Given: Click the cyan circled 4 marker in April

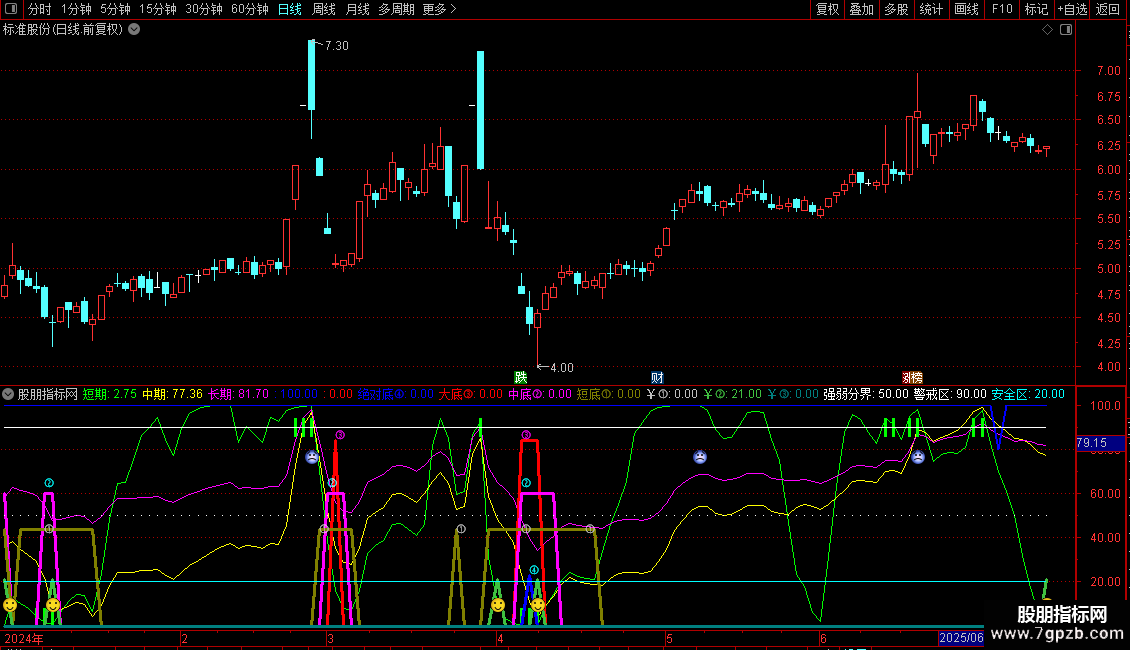Looking at the screenshot, I should click(x=534, y=570).
